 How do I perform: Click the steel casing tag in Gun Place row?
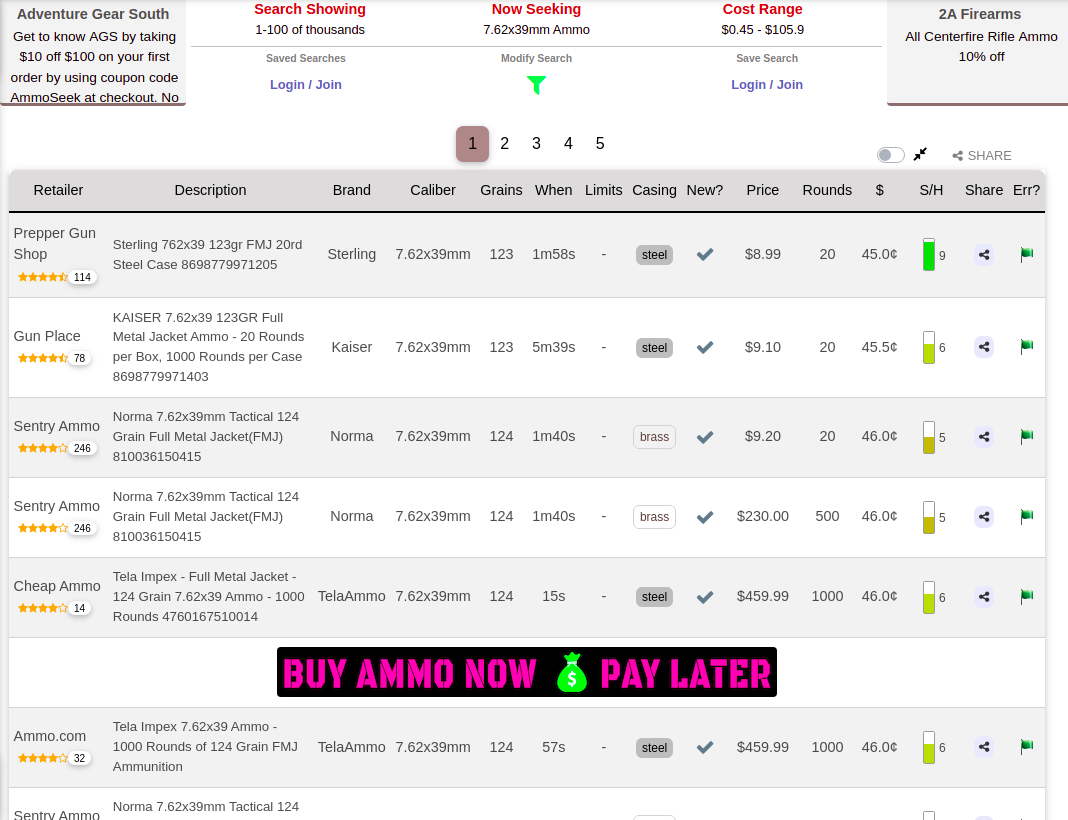(x=654, y=348)
